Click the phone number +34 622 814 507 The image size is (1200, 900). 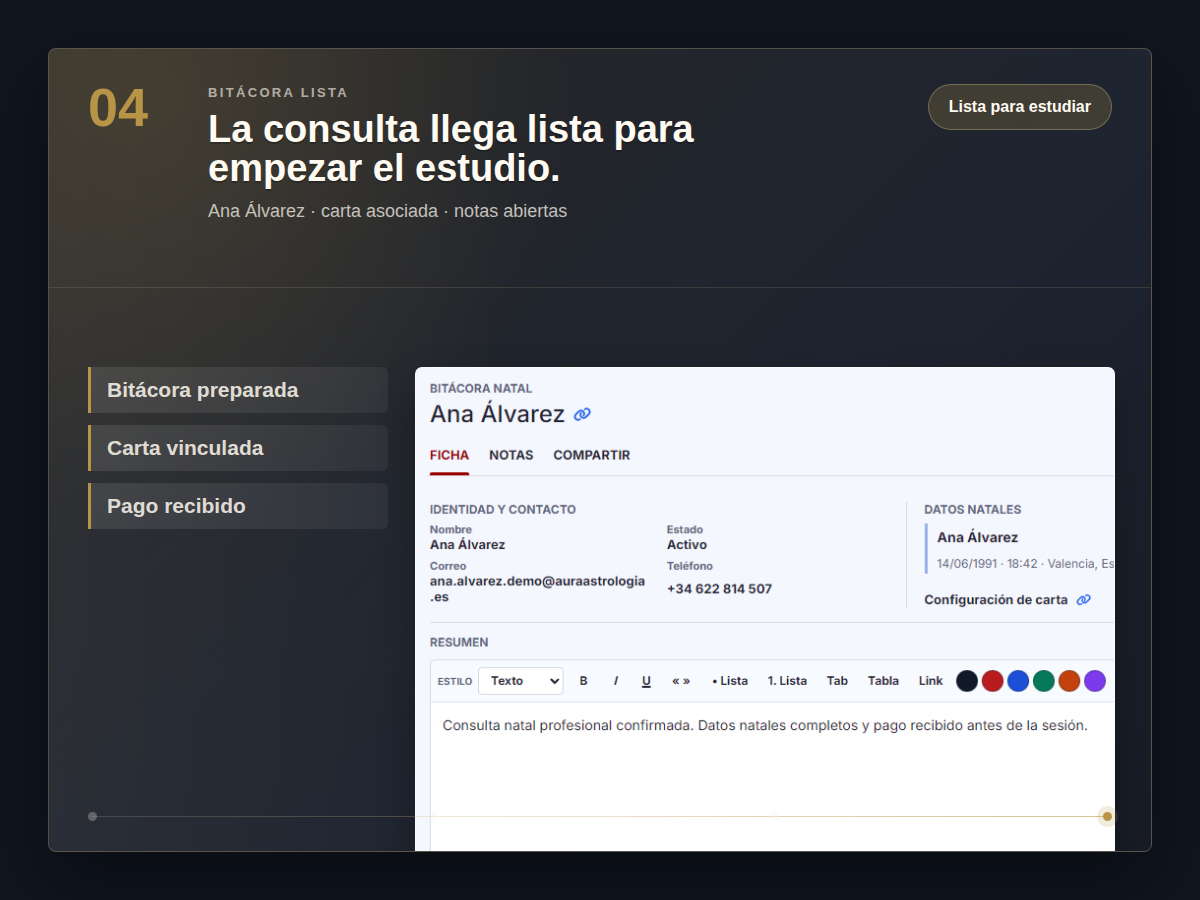720,589
